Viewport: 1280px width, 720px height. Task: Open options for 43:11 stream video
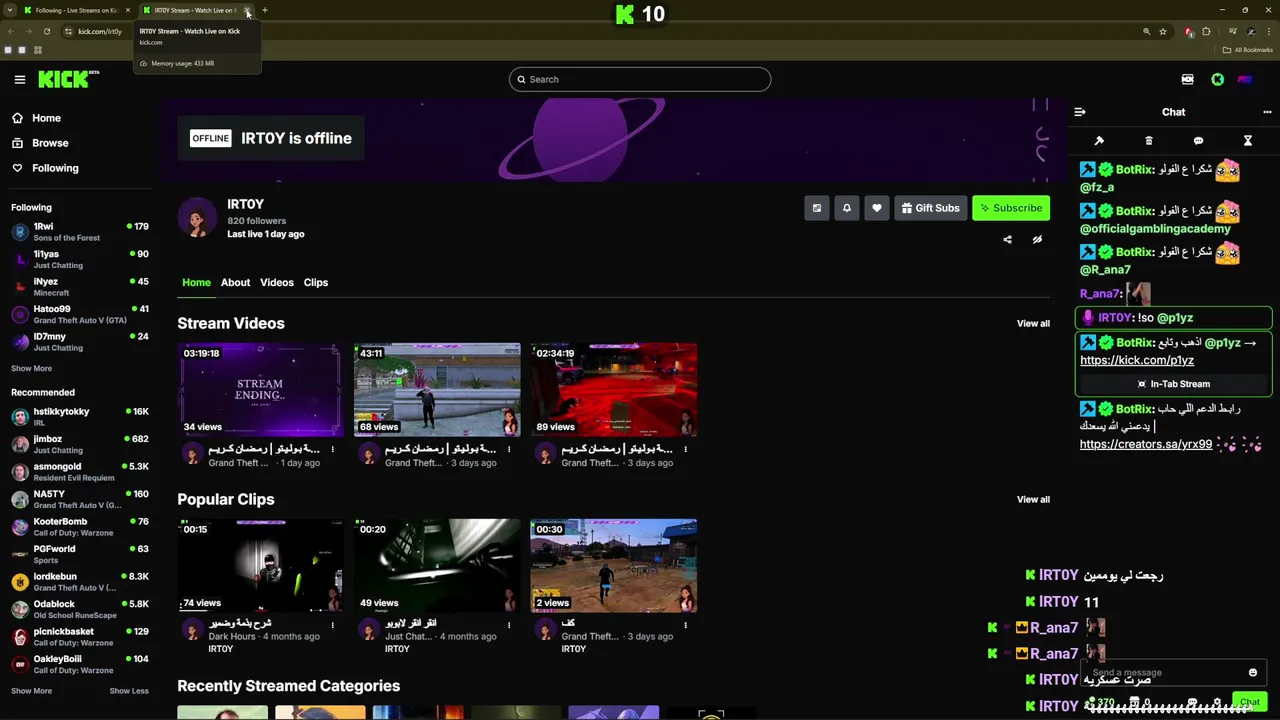(509, 449)
